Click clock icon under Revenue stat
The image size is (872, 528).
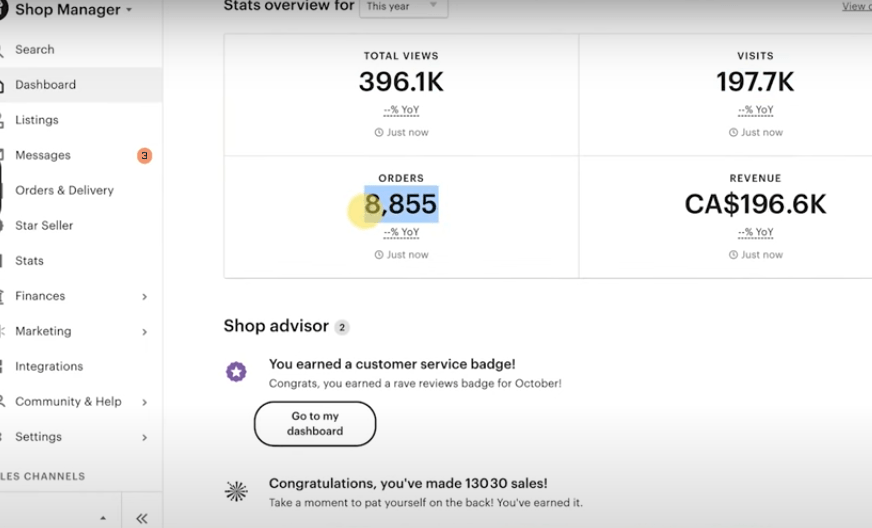(733, 255)
